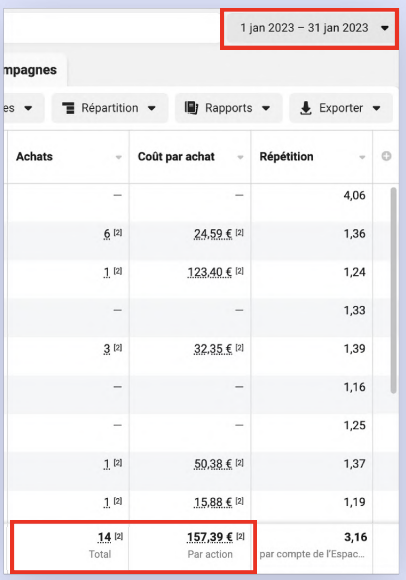Open the Rapports dropdown

pyautogui.click(x=229, y=108)
